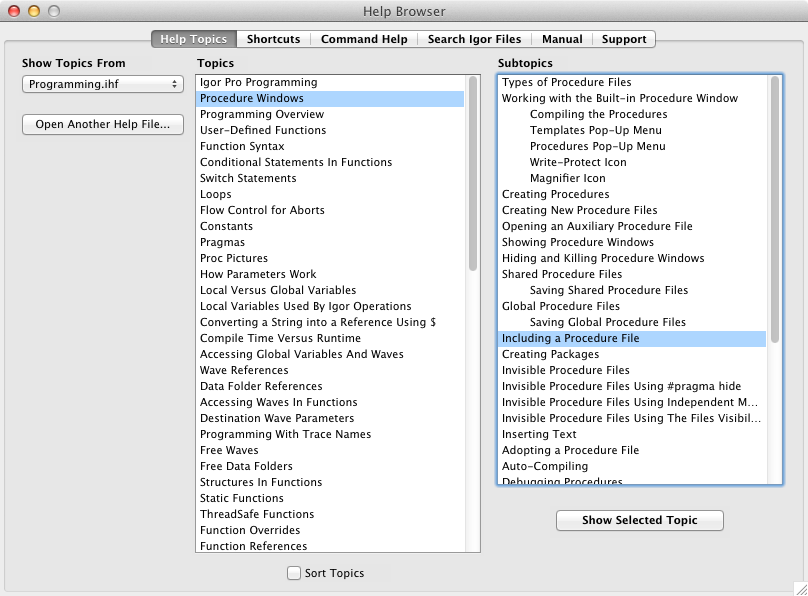
Task: Open the Programming.ihf help file dropdown
Action: 103,84
